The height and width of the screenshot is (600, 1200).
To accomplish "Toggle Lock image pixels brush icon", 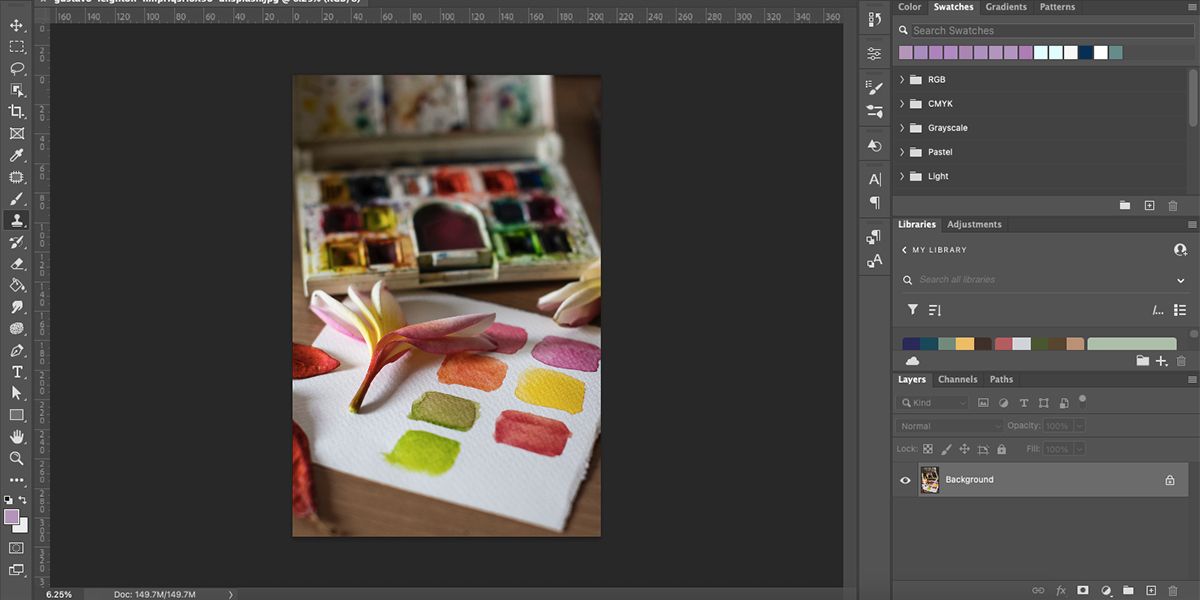I will [946, 451].
